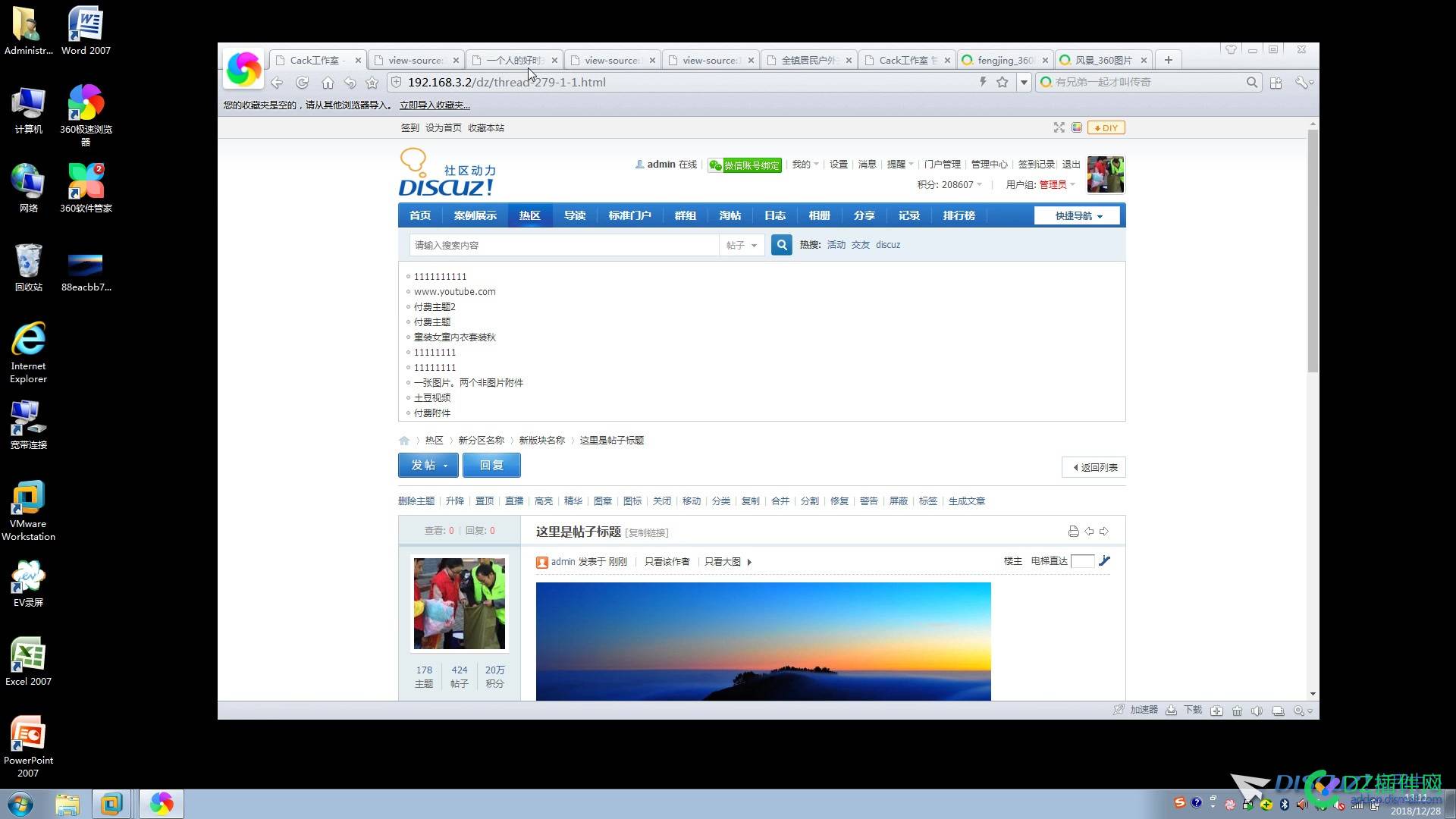Open the 快捷导航 dropdown menu
This screenshot has width=1456, height=819.
click(x=1077, y=215)
